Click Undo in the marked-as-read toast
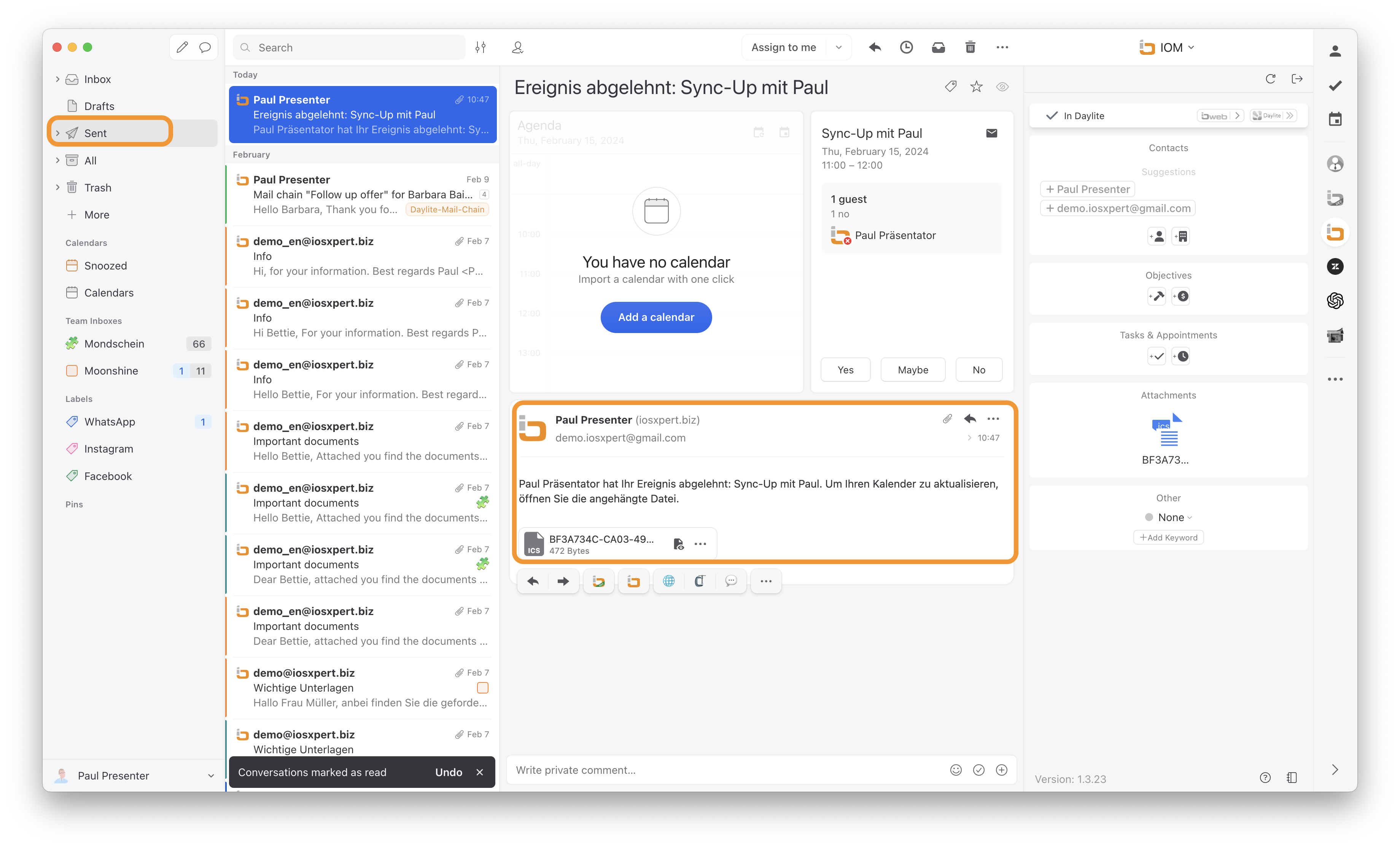1400x848 pixels. point(448,772)
